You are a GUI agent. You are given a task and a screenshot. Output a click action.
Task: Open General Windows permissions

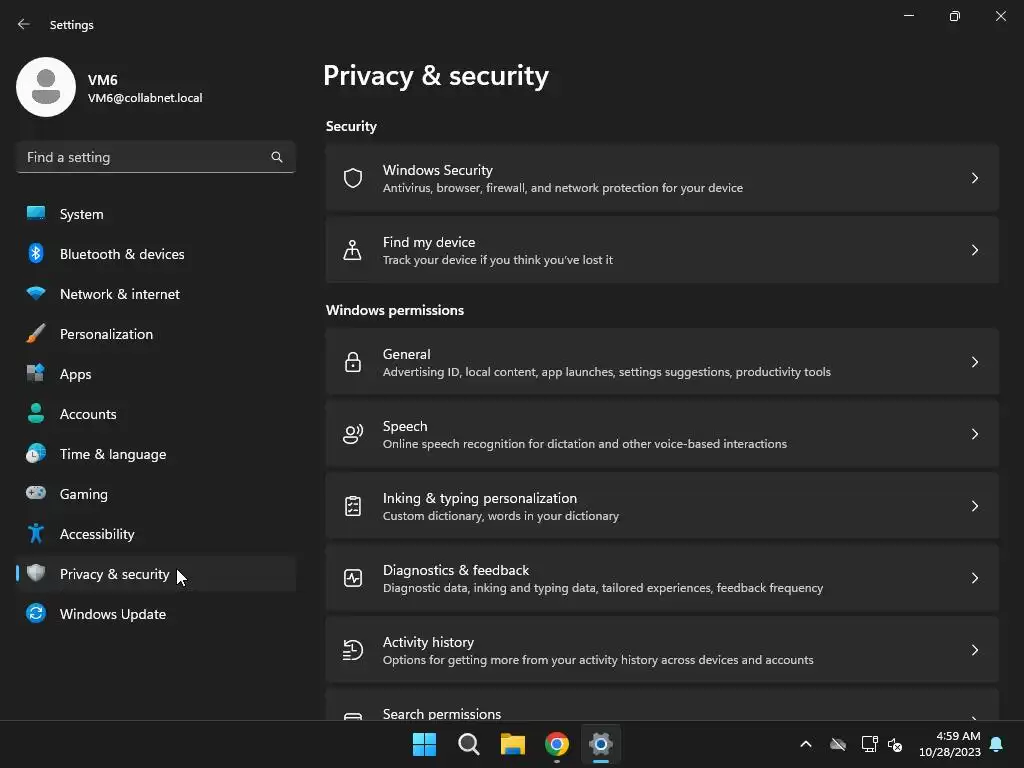662,362
